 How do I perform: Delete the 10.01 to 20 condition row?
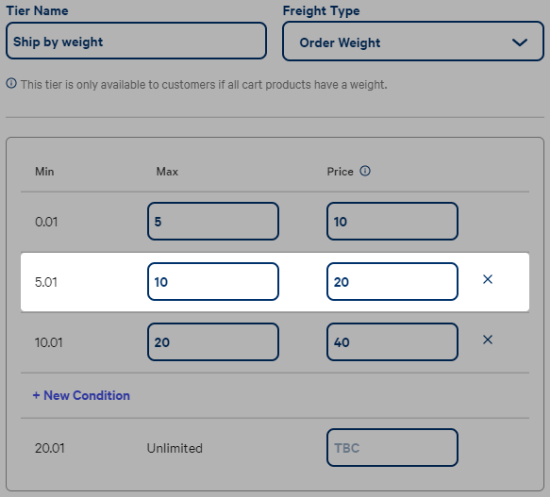(488, 340)
